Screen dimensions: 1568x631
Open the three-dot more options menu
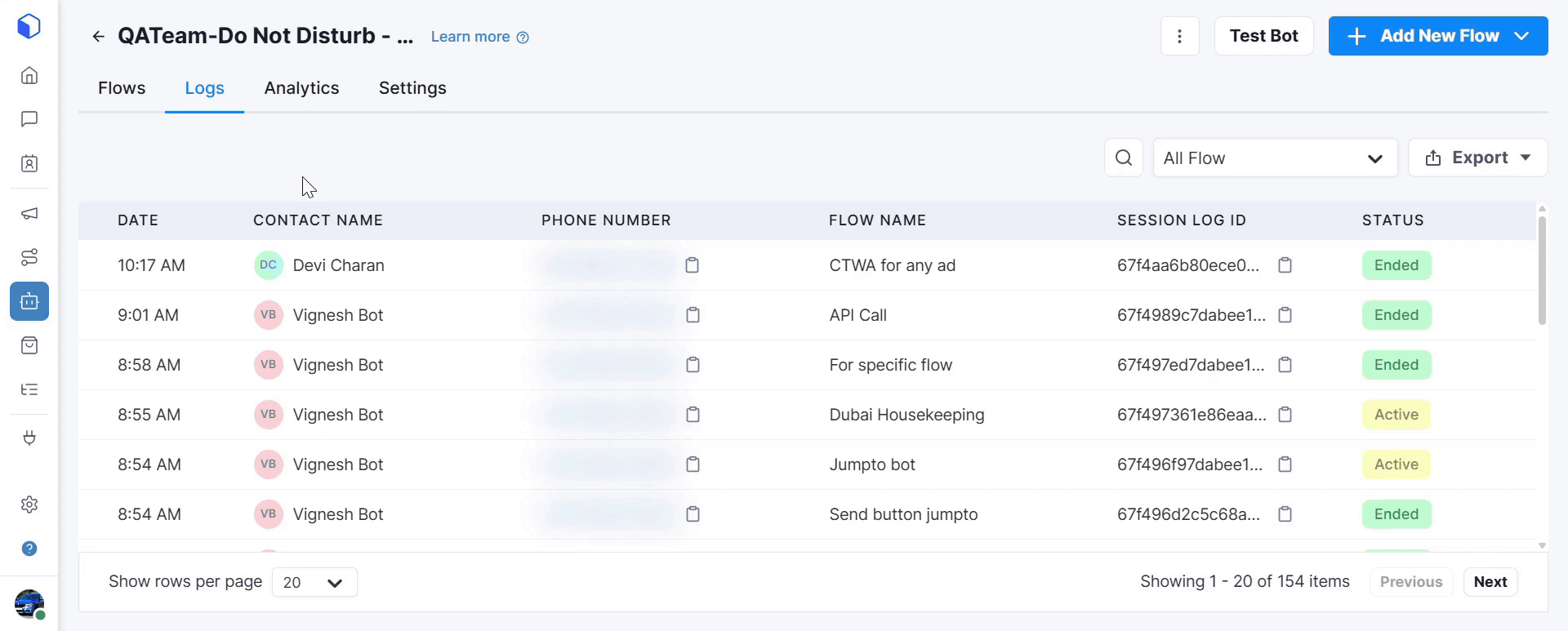click(x=1179, y=36)
